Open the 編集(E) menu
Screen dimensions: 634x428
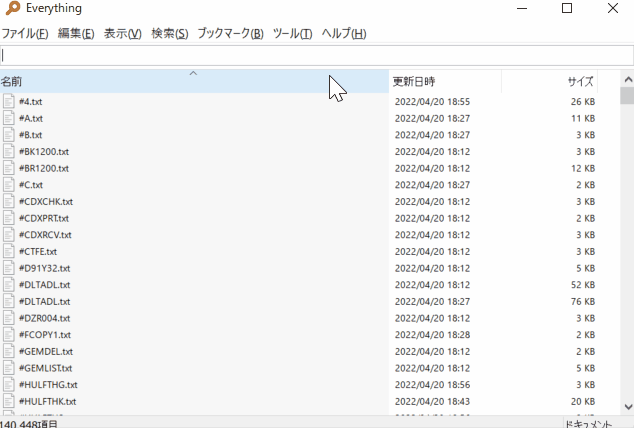(76, 33)
